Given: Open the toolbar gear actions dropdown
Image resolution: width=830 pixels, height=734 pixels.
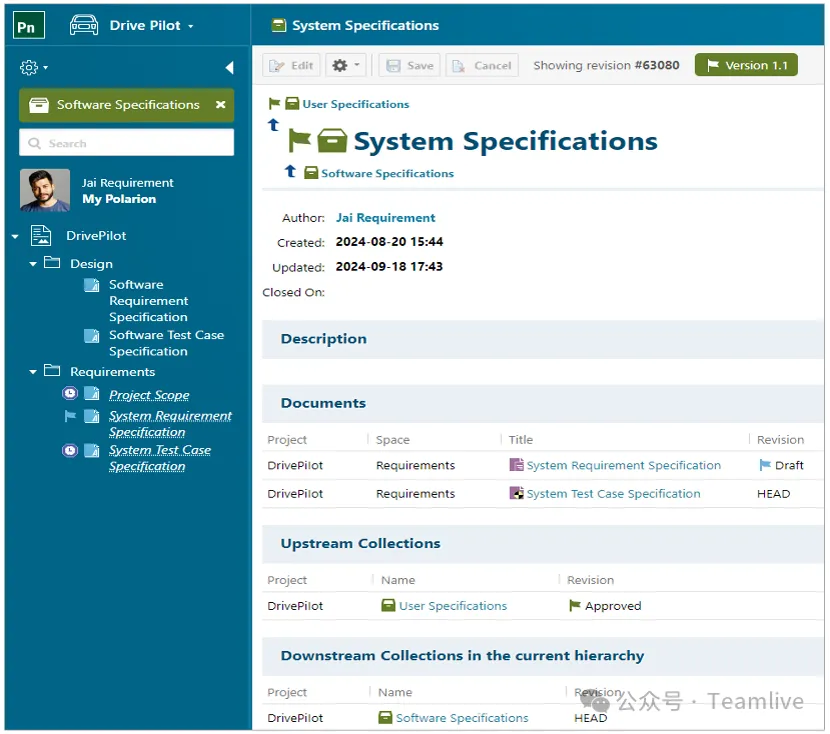Looking at the screenshot, I should pos(346,65).
